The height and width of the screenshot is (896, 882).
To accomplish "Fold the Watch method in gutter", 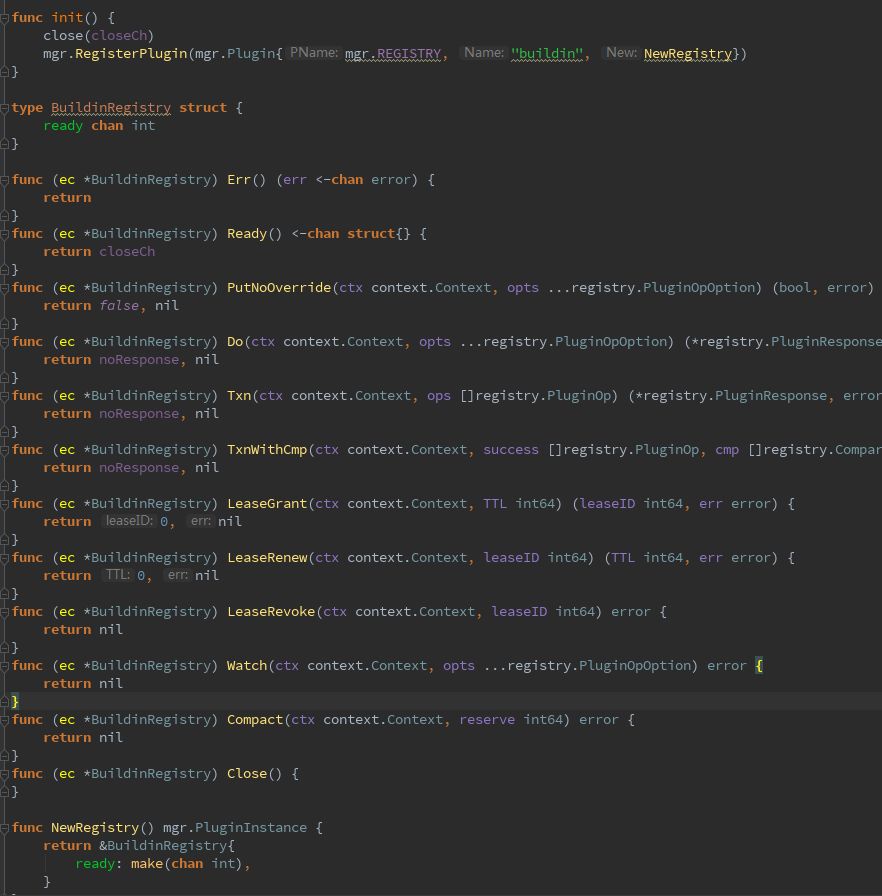I will (5, 666).
